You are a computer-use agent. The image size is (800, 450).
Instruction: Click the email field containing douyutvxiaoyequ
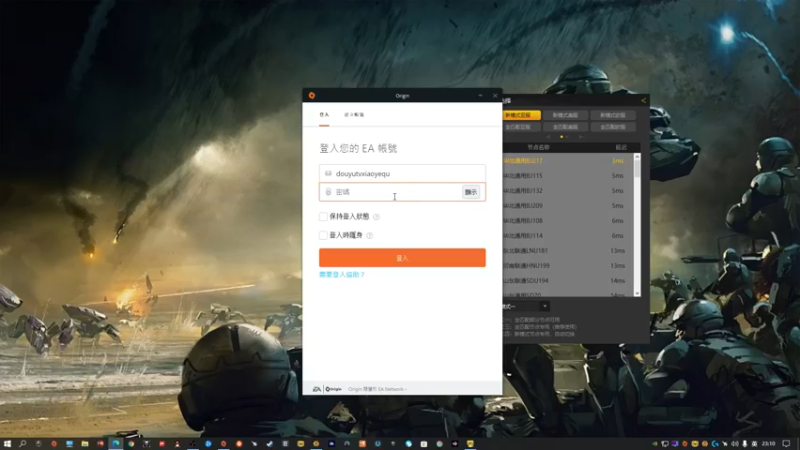(402, 173)
